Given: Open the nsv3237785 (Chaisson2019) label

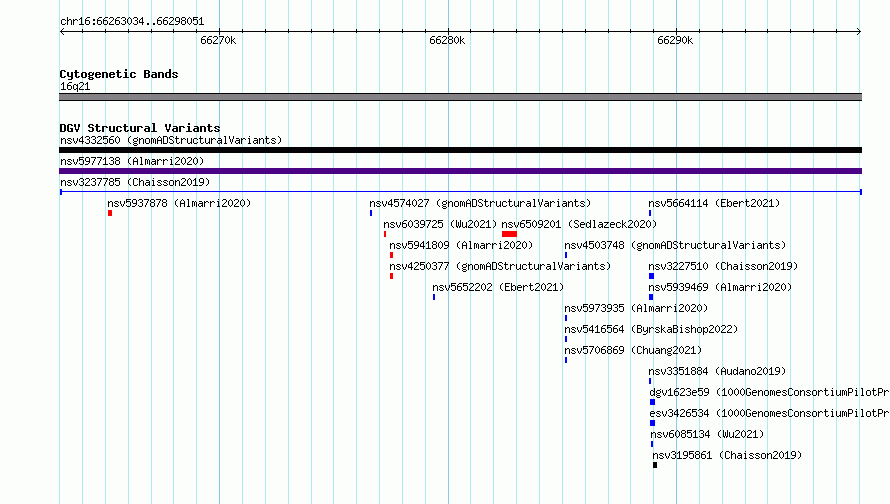Looking at the screenshot, I should point(135,182).
